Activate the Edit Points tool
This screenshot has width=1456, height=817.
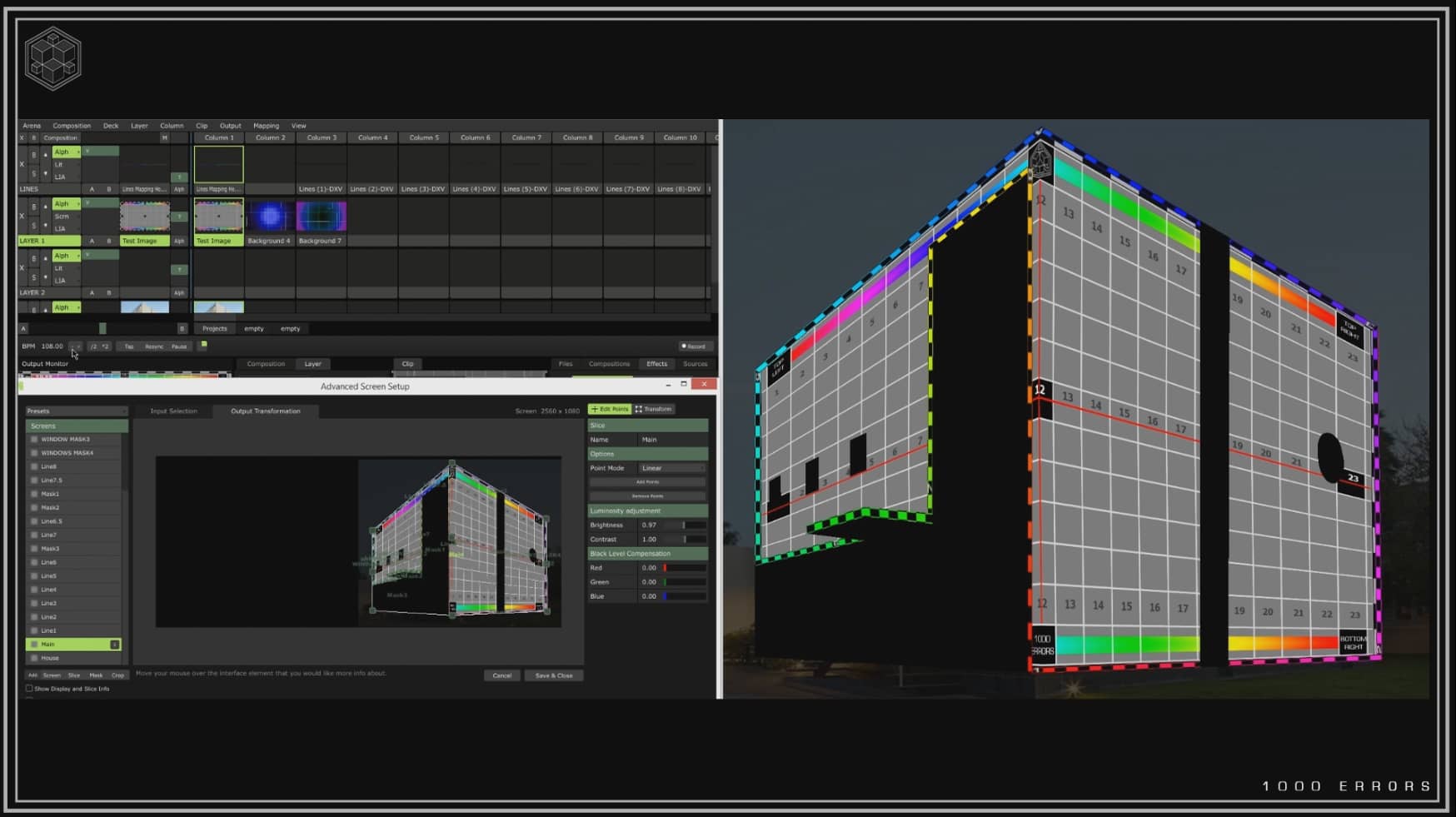(x=610, y=409)
